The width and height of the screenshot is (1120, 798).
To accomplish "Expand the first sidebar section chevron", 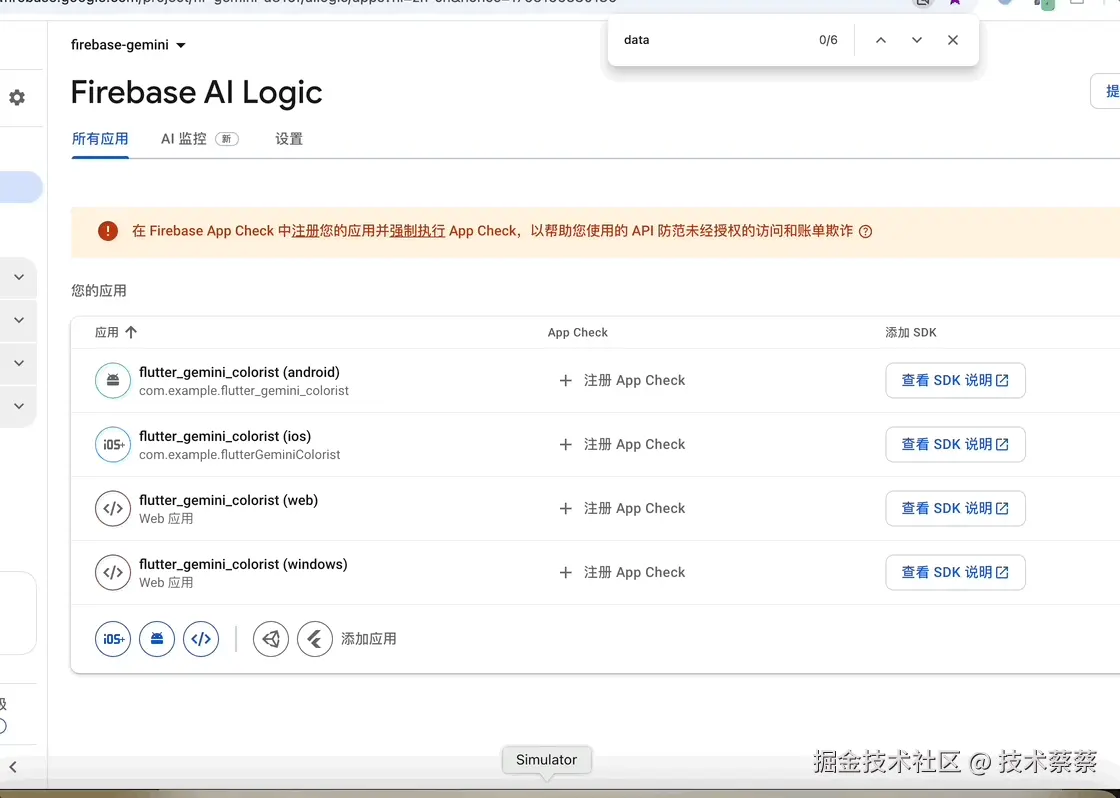I will pyautogui.click(x=19, y=277).
